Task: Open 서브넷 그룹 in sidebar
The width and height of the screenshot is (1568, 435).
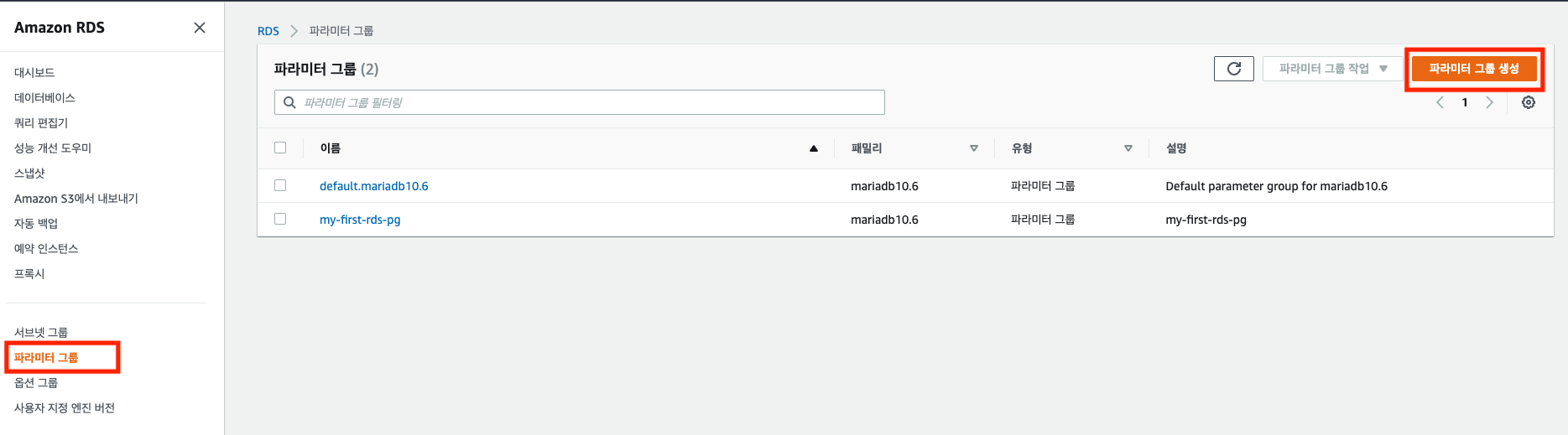Action: [41, 333]
